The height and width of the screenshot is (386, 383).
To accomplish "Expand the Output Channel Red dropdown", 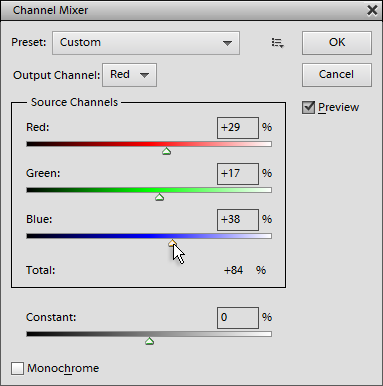I will pyautogui.click(x=129, y=75).
